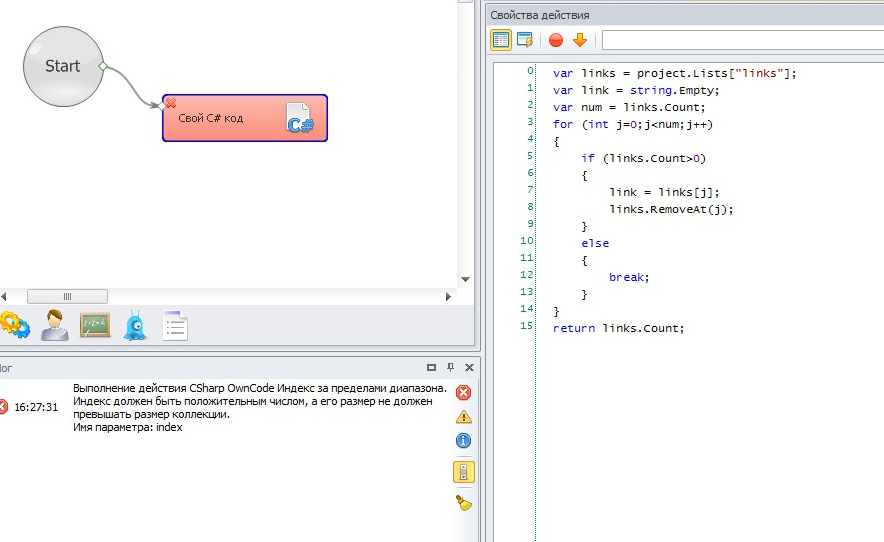
Task: Toggle error messages filter in log
Action: pyautogui.click(x=463, y=393)
